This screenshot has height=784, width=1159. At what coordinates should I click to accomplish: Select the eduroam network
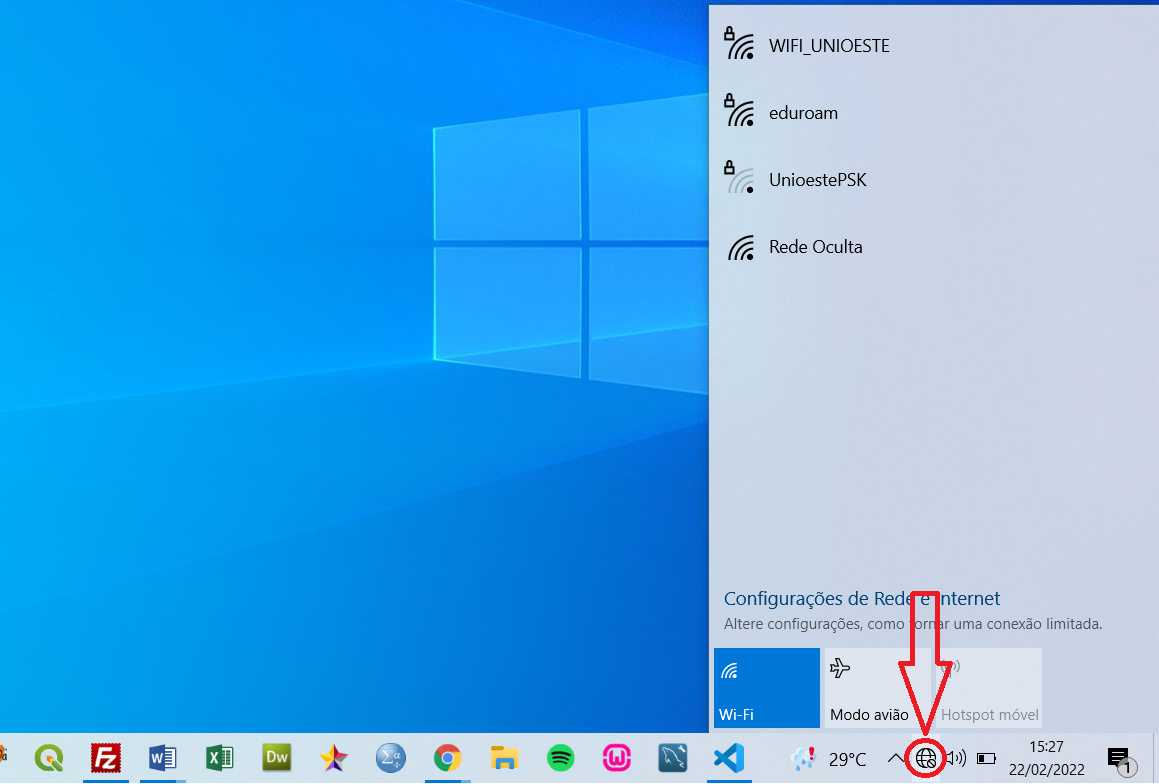tap(803, 113)
